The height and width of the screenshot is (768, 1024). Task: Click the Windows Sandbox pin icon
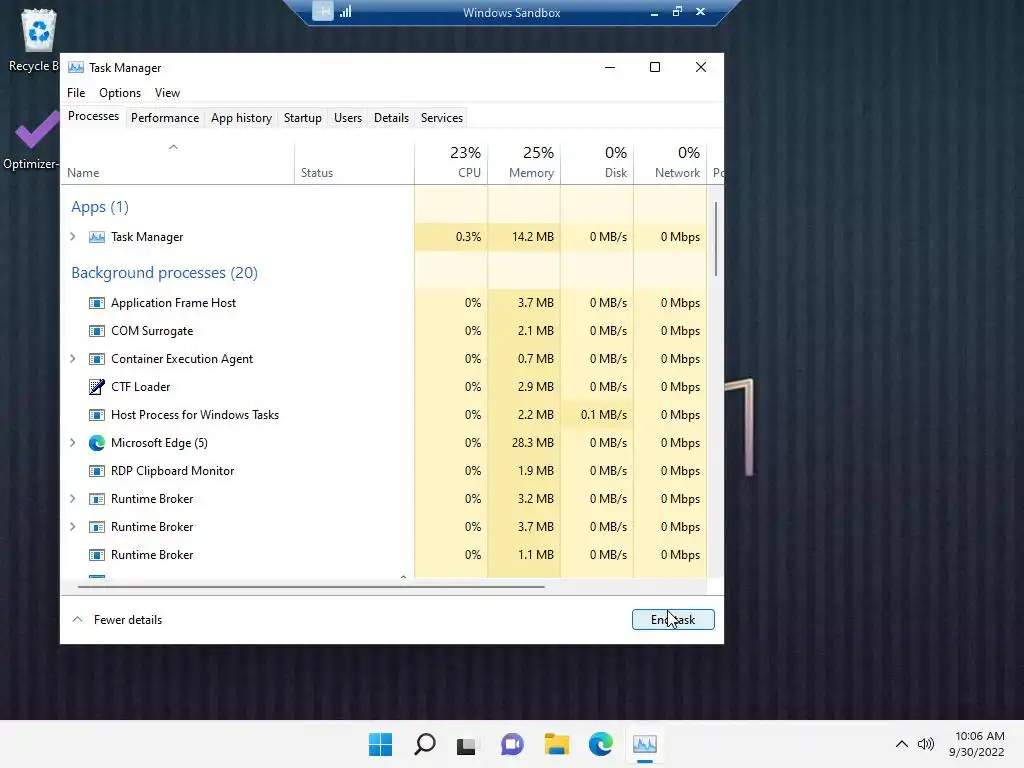(323, 11)
